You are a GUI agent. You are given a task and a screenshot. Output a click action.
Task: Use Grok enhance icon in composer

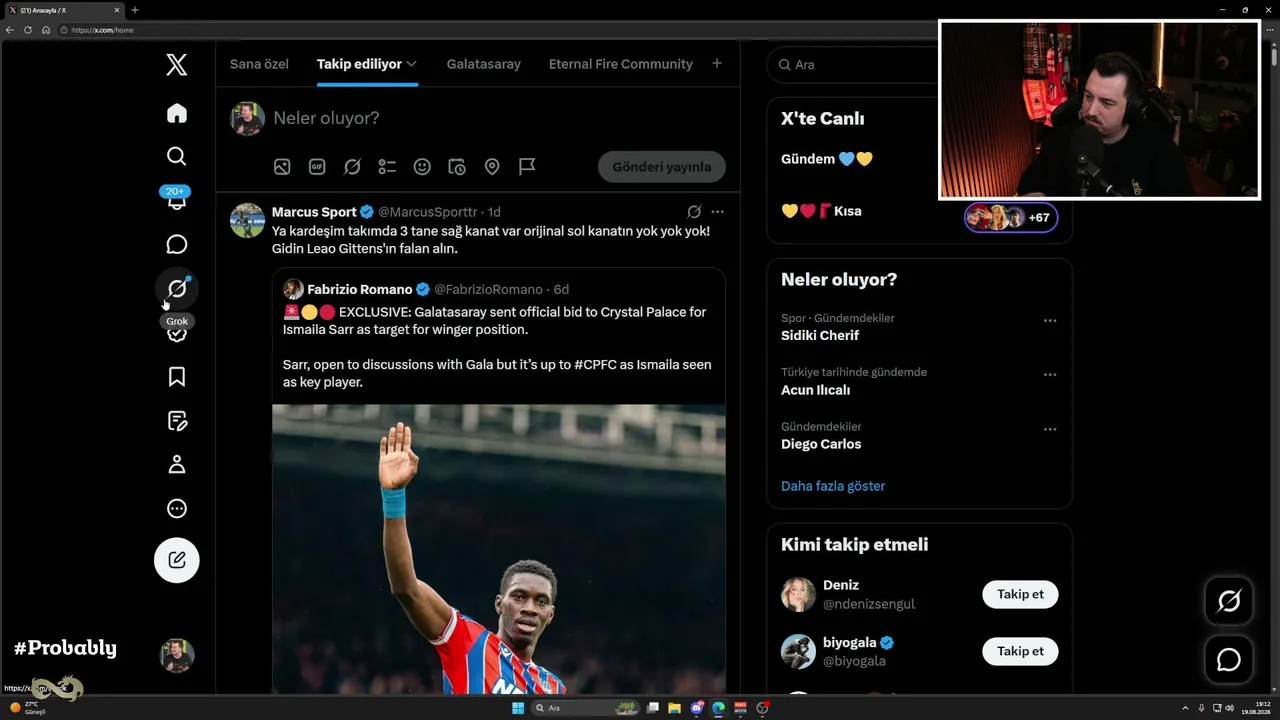[x=352, y=167]
